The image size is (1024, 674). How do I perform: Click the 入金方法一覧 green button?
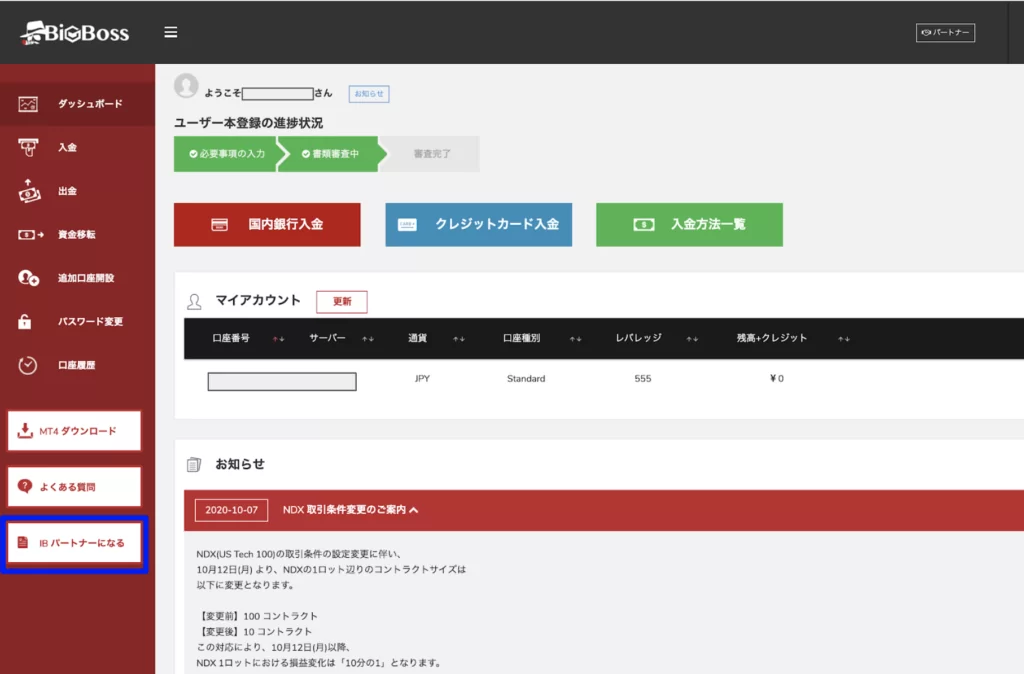689,225
